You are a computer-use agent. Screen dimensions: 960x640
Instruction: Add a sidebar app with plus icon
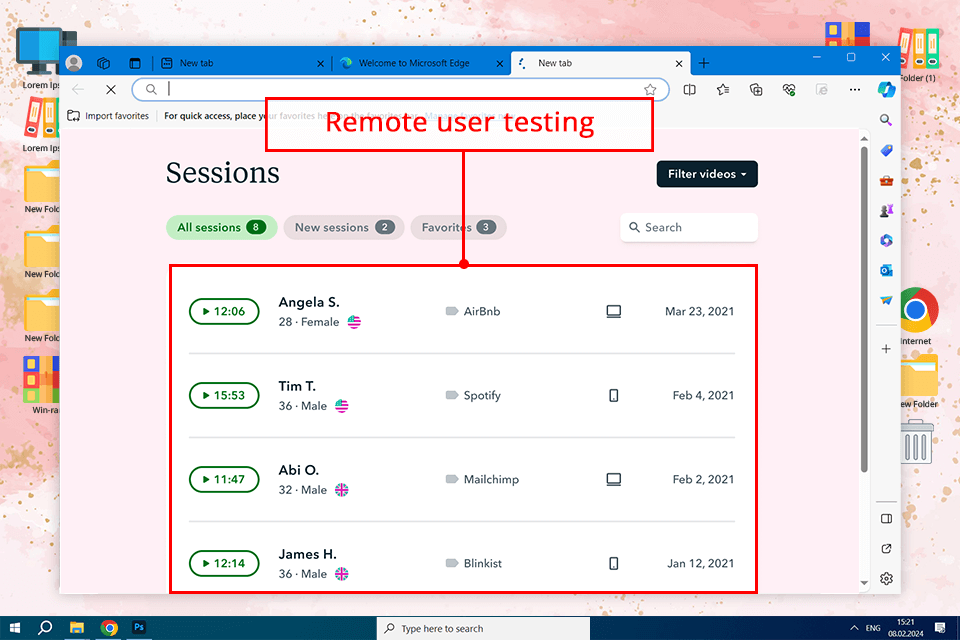(x=886, y=349)
